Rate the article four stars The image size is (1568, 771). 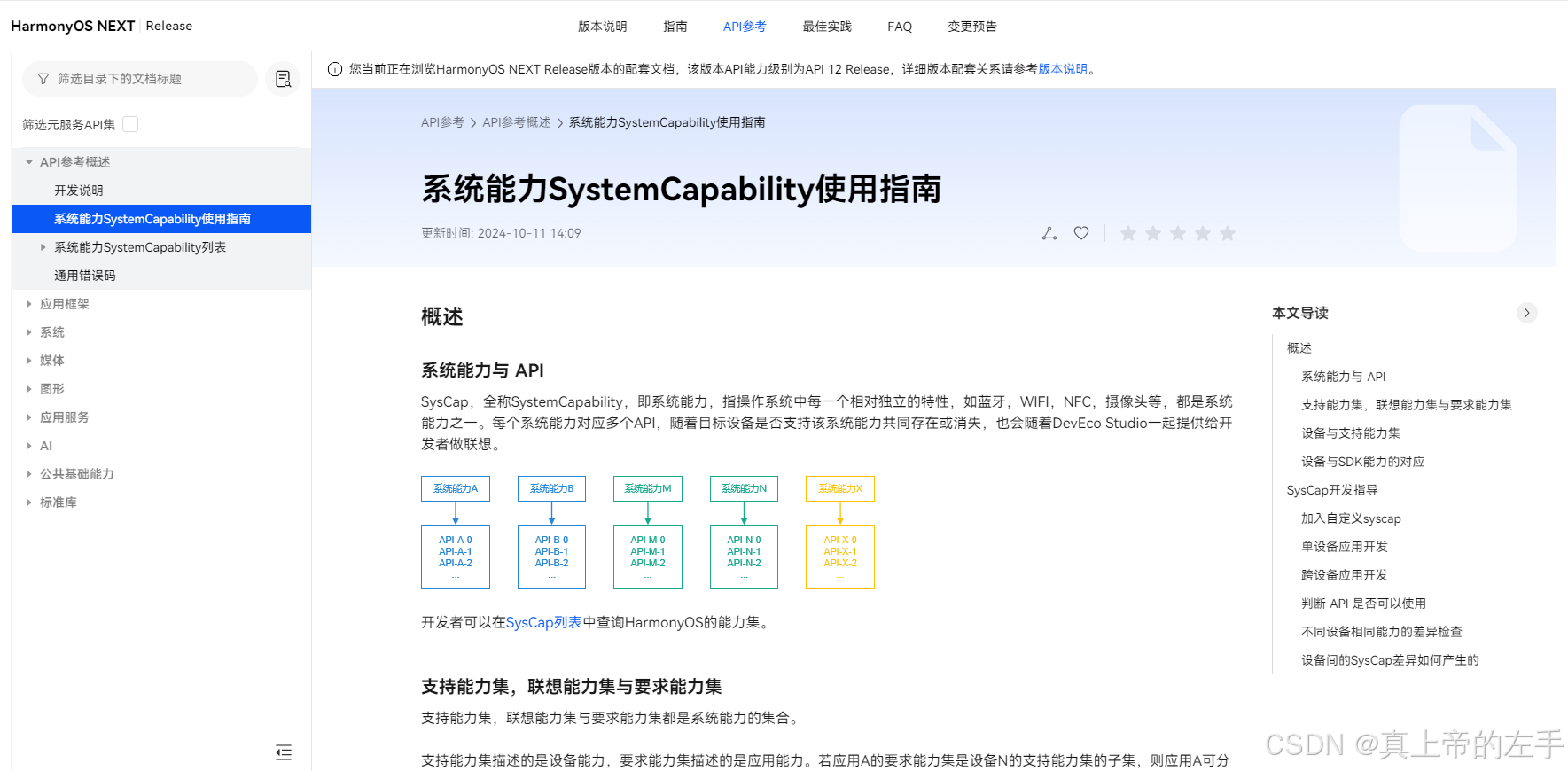coord(1203,233)
